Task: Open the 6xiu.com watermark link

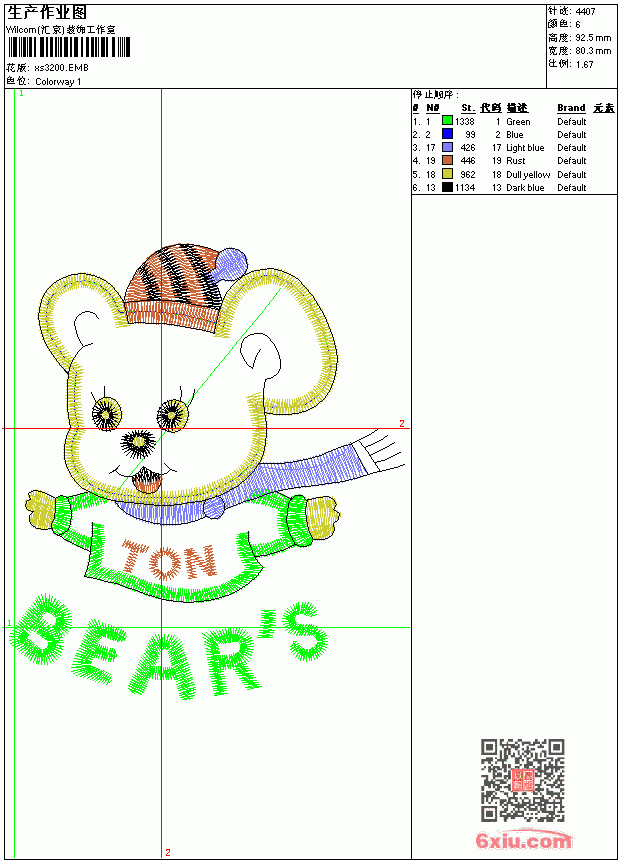Action: point(523,840)
